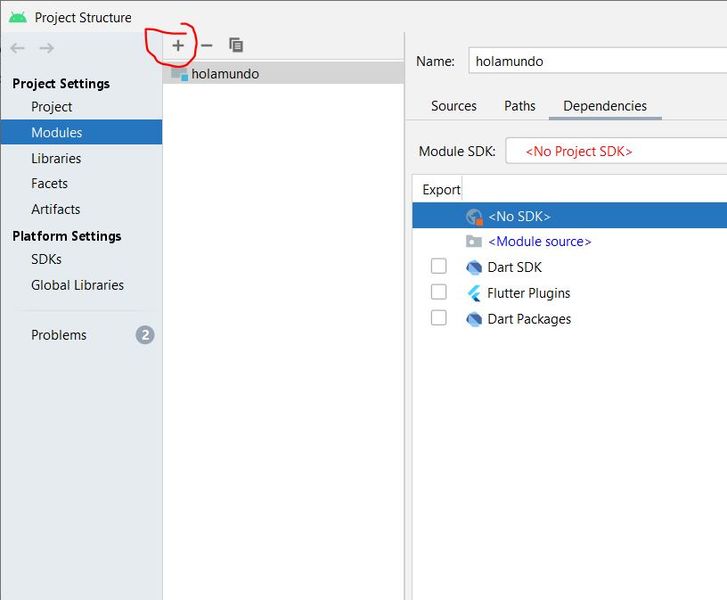Select the <No SDK> dependency row

pyautogui.click(x=569, y=215)
